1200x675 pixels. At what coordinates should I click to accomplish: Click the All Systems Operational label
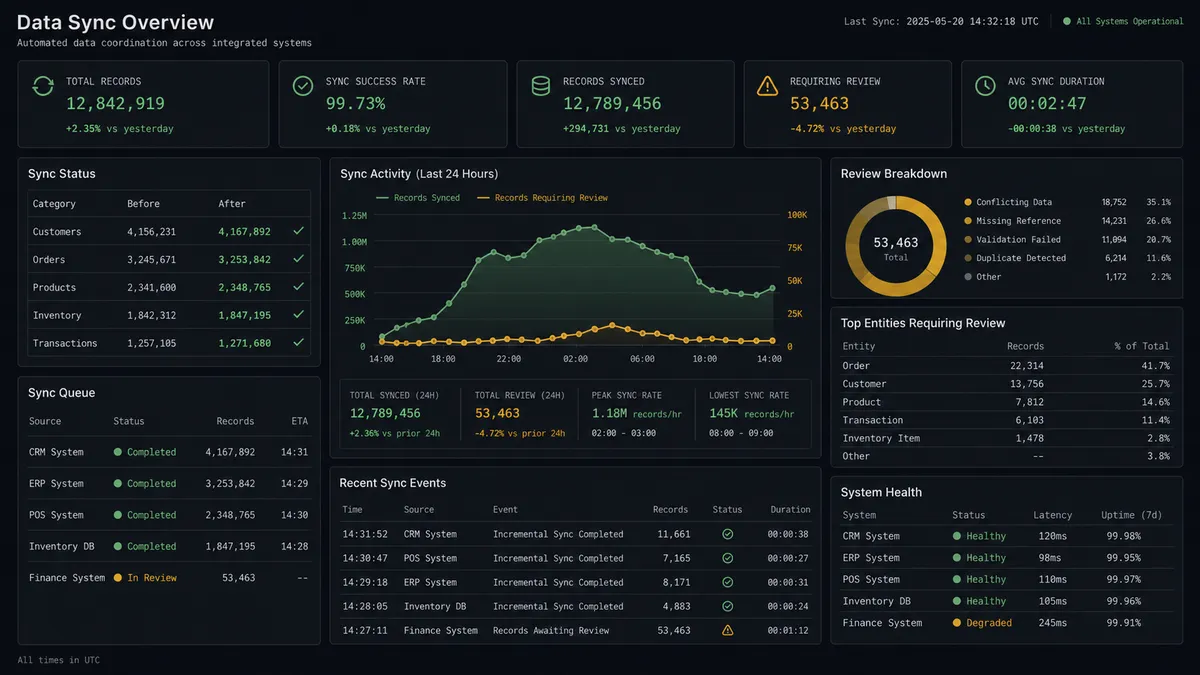[1130, 21]
